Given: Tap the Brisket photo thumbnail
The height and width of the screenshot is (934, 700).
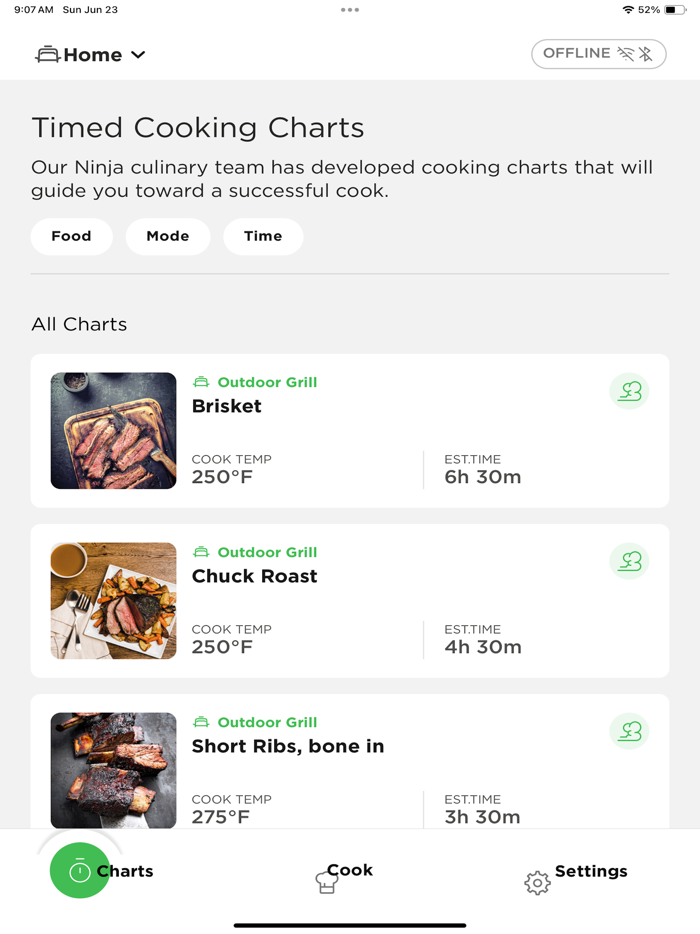Looking at the screenshot, I should click(x=114, y=431).
